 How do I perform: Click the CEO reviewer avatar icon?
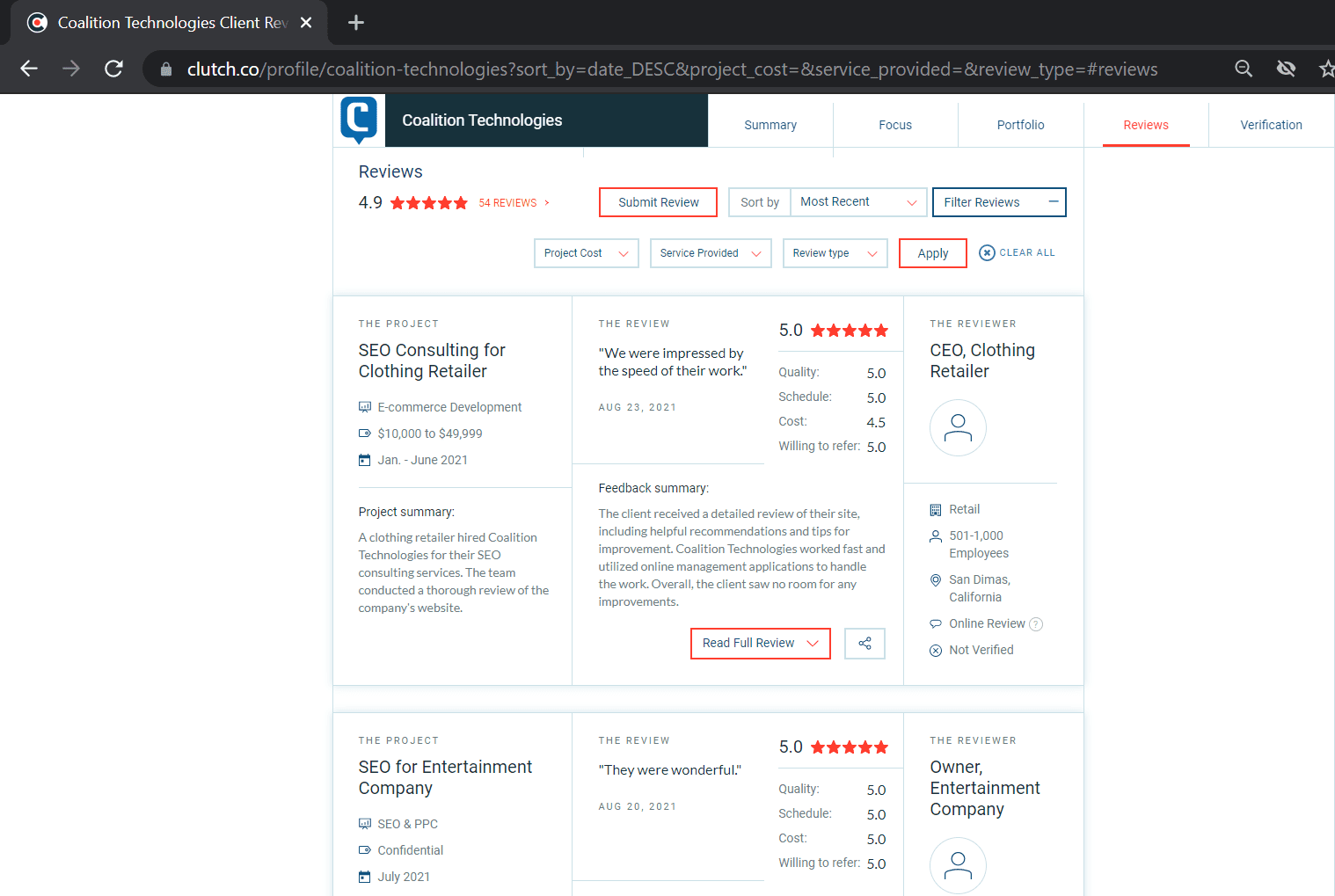958,428
